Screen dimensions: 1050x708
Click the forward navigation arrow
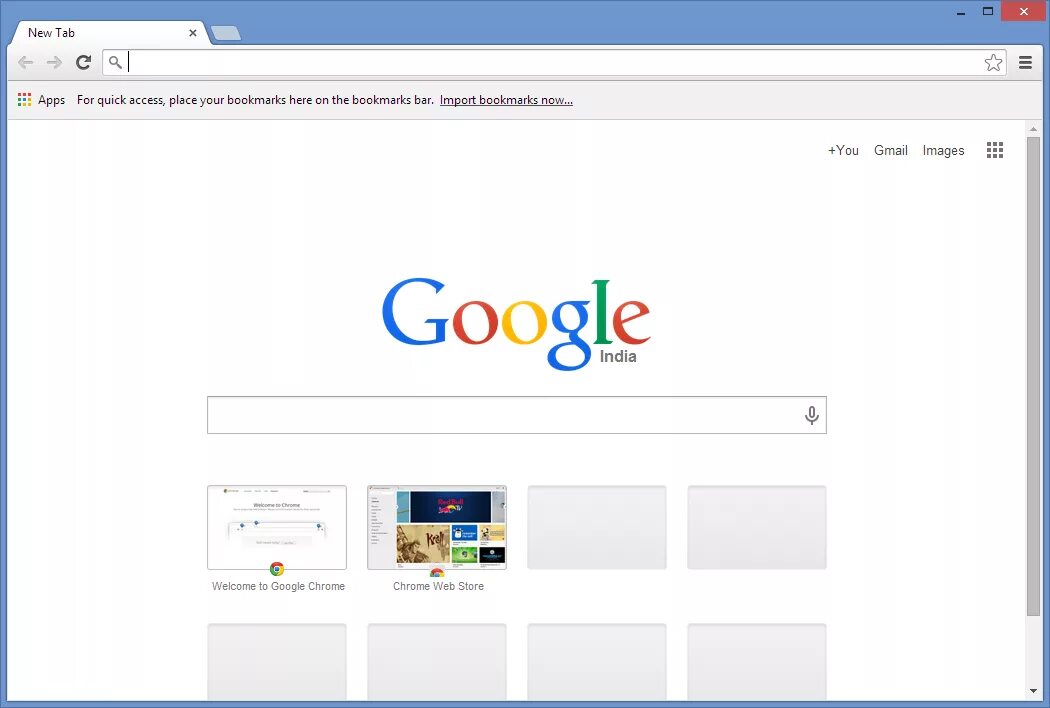55,62
